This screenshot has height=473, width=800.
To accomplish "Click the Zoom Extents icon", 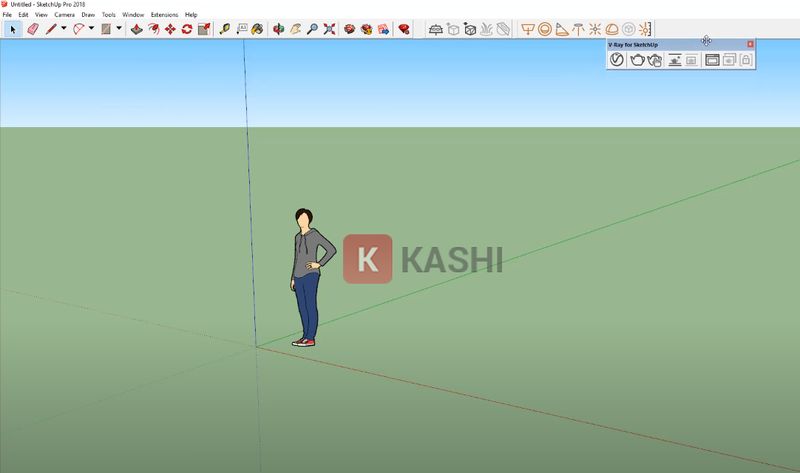I will click(x=329, y=29).
